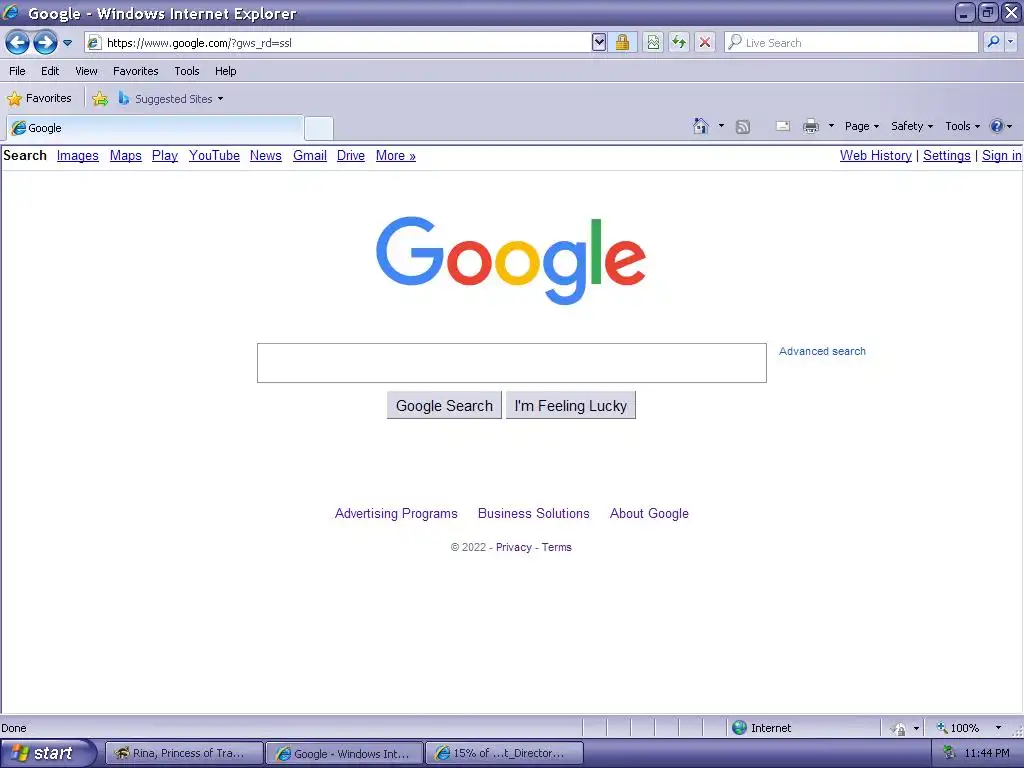
Task: Open Web History link
Action: coord(876,155)
